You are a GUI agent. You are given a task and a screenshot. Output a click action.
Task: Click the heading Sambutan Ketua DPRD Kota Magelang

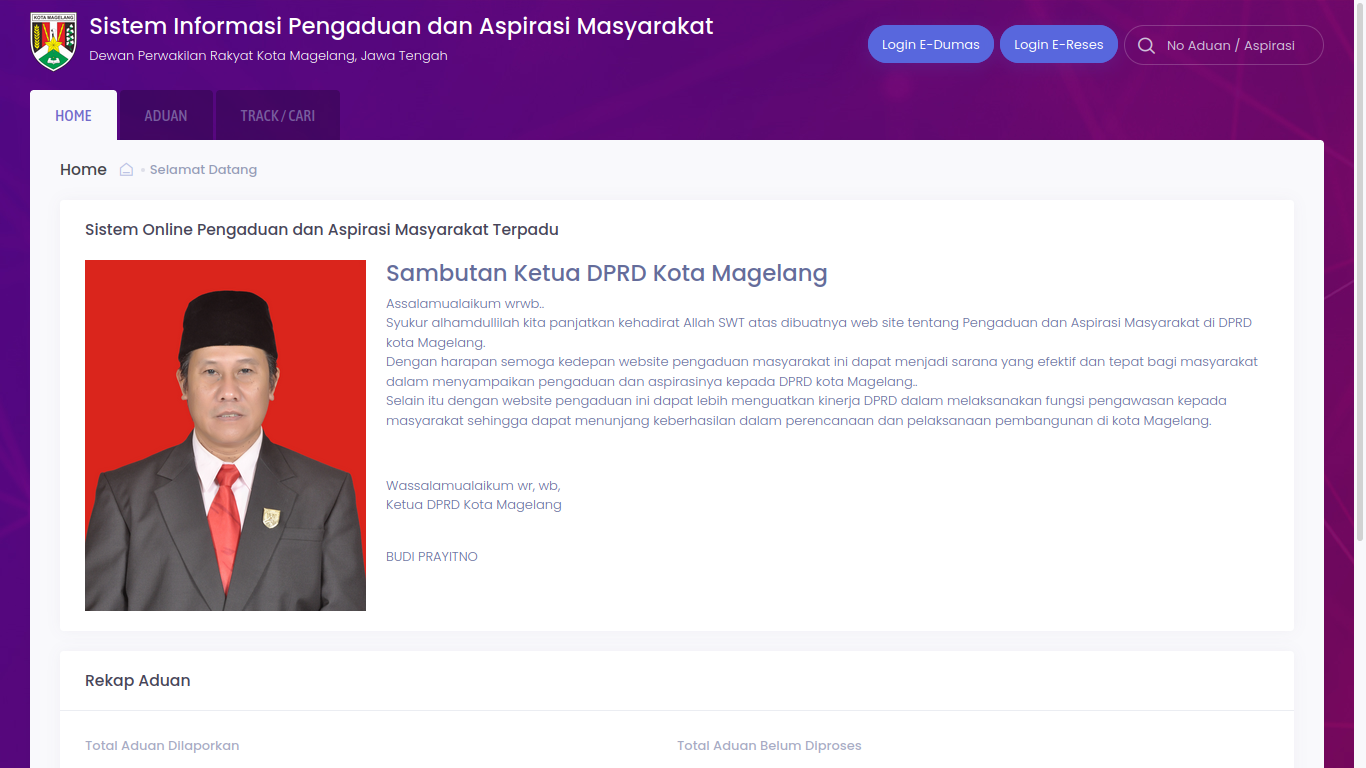pos(607,273)
